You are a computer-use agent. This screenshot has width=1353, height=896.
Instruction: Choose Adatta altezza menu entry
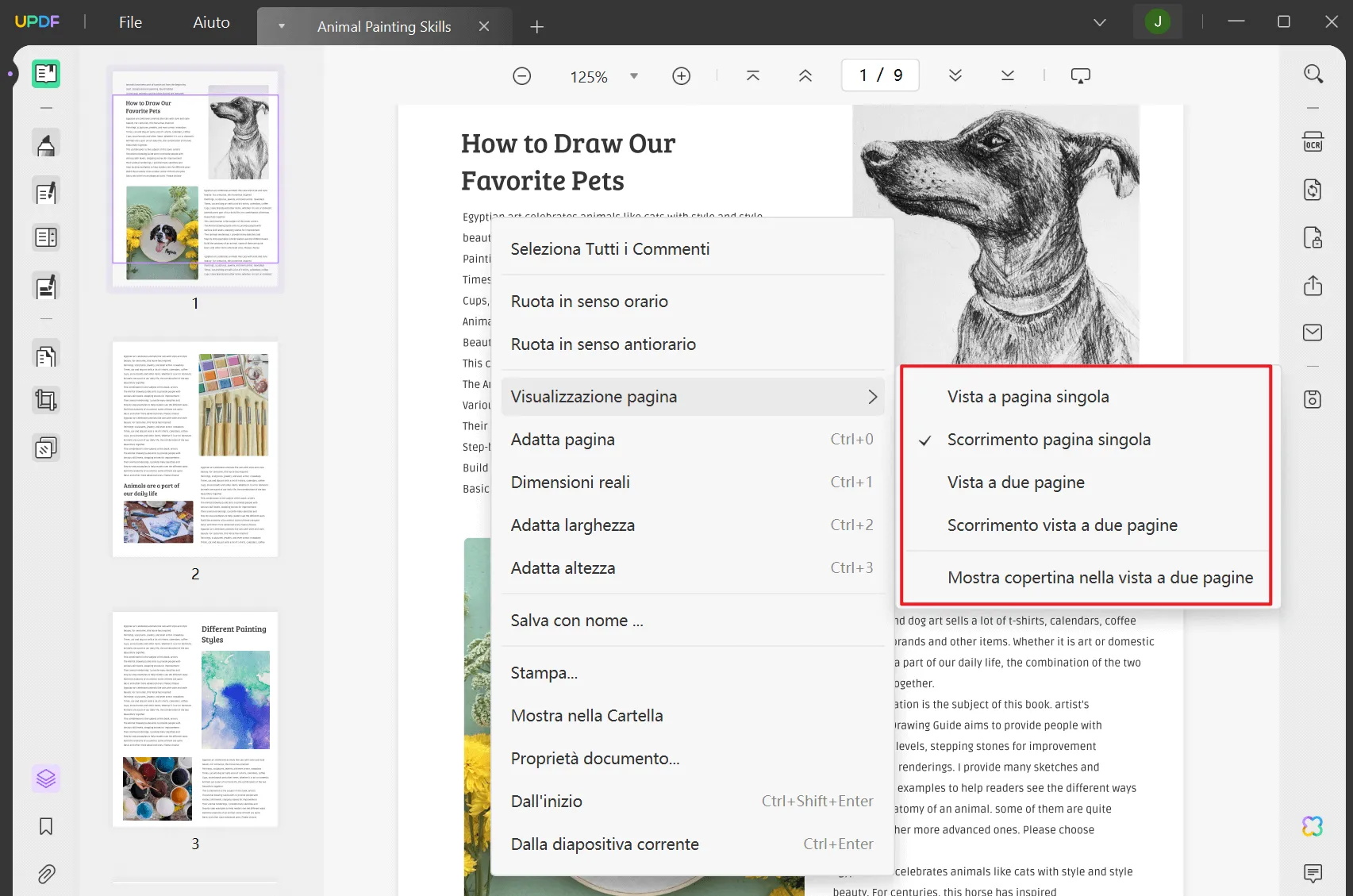(693, 568)
